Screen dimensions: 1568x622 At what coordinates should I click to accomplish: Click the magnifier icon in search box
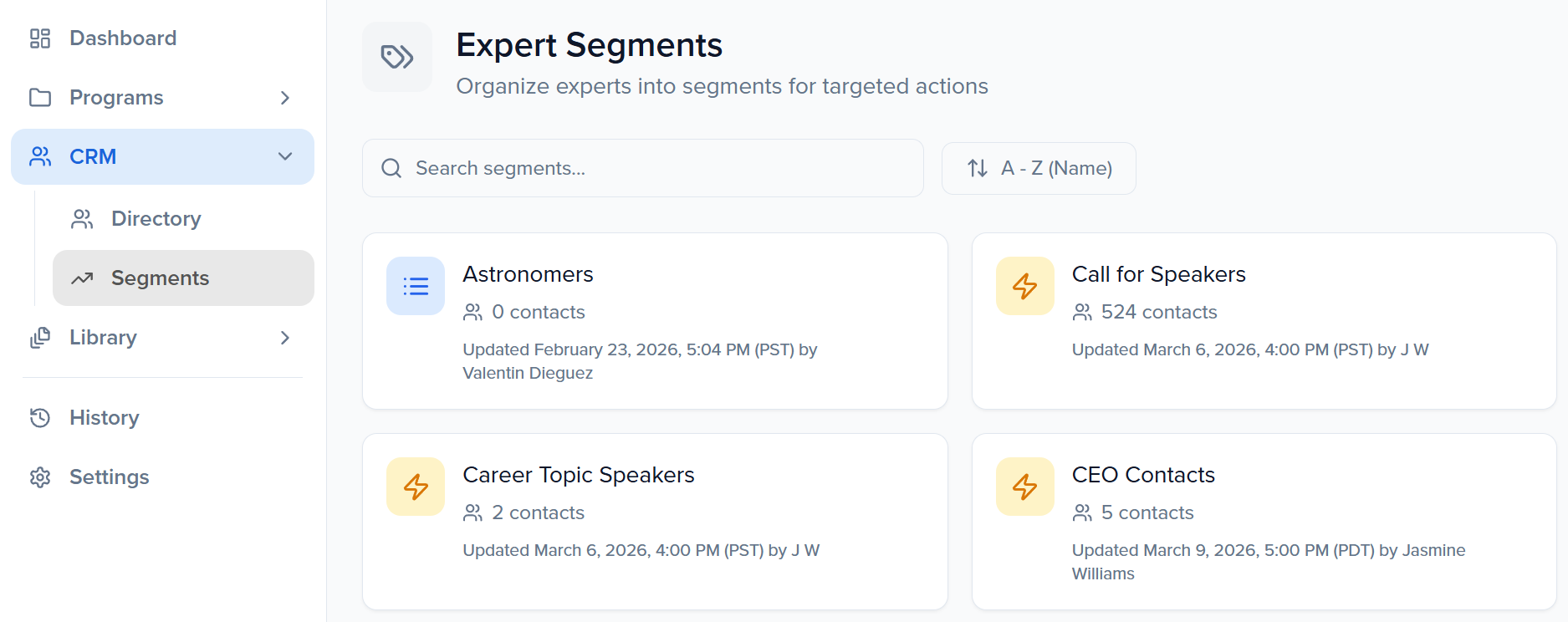point(391,168)
